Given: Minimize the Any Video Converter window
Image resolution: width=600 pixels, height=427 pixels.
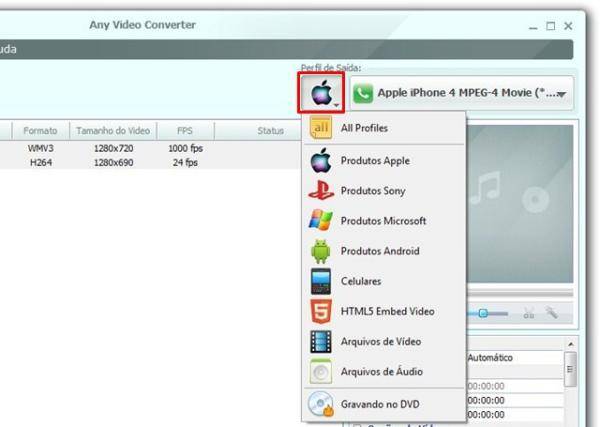Looking at the screenshot, I should point(533,27).
